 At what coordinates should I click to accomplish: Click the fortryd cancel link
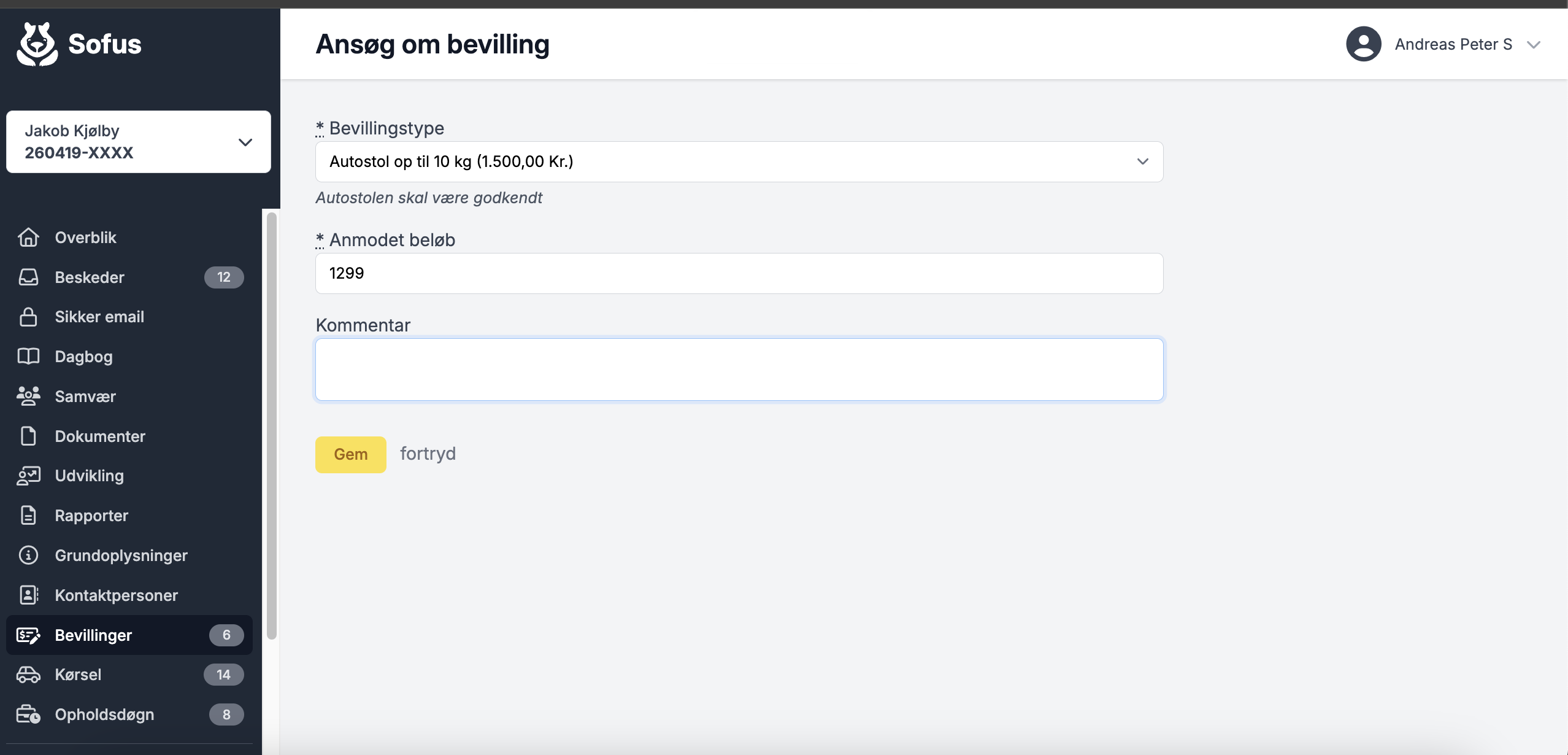point(428,454)
